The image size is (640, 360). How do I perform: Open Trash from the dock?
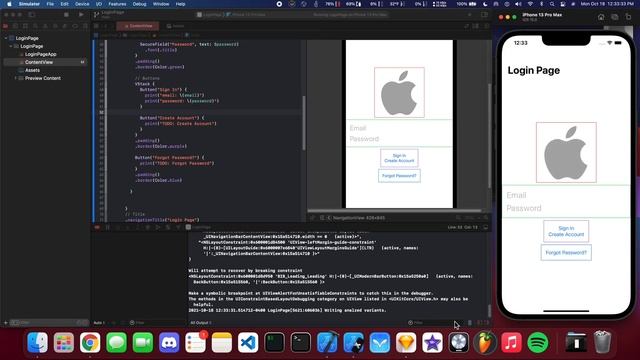[602, 342]
